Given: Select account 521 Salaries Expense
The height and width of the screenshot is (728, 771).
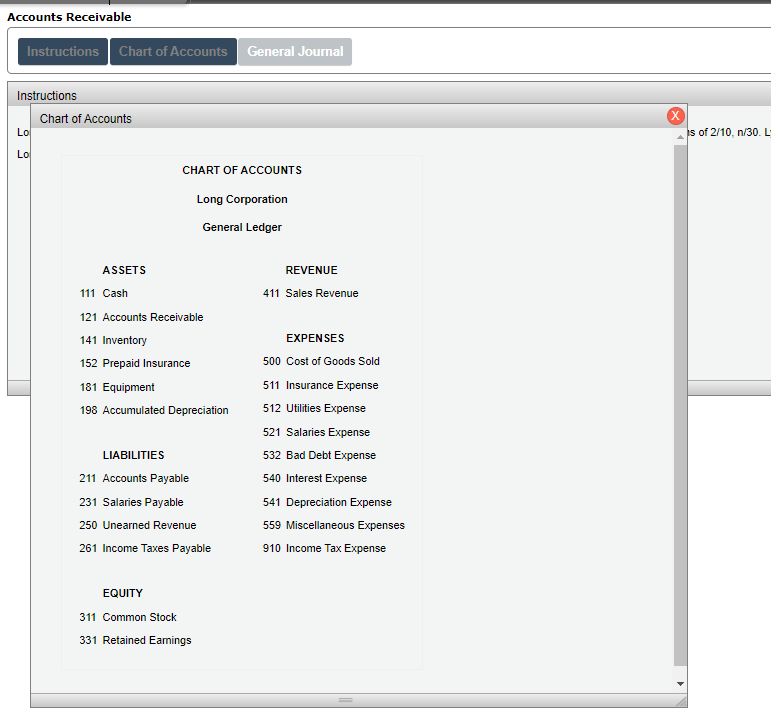Looking at the screenshot, I should point(316,433).
